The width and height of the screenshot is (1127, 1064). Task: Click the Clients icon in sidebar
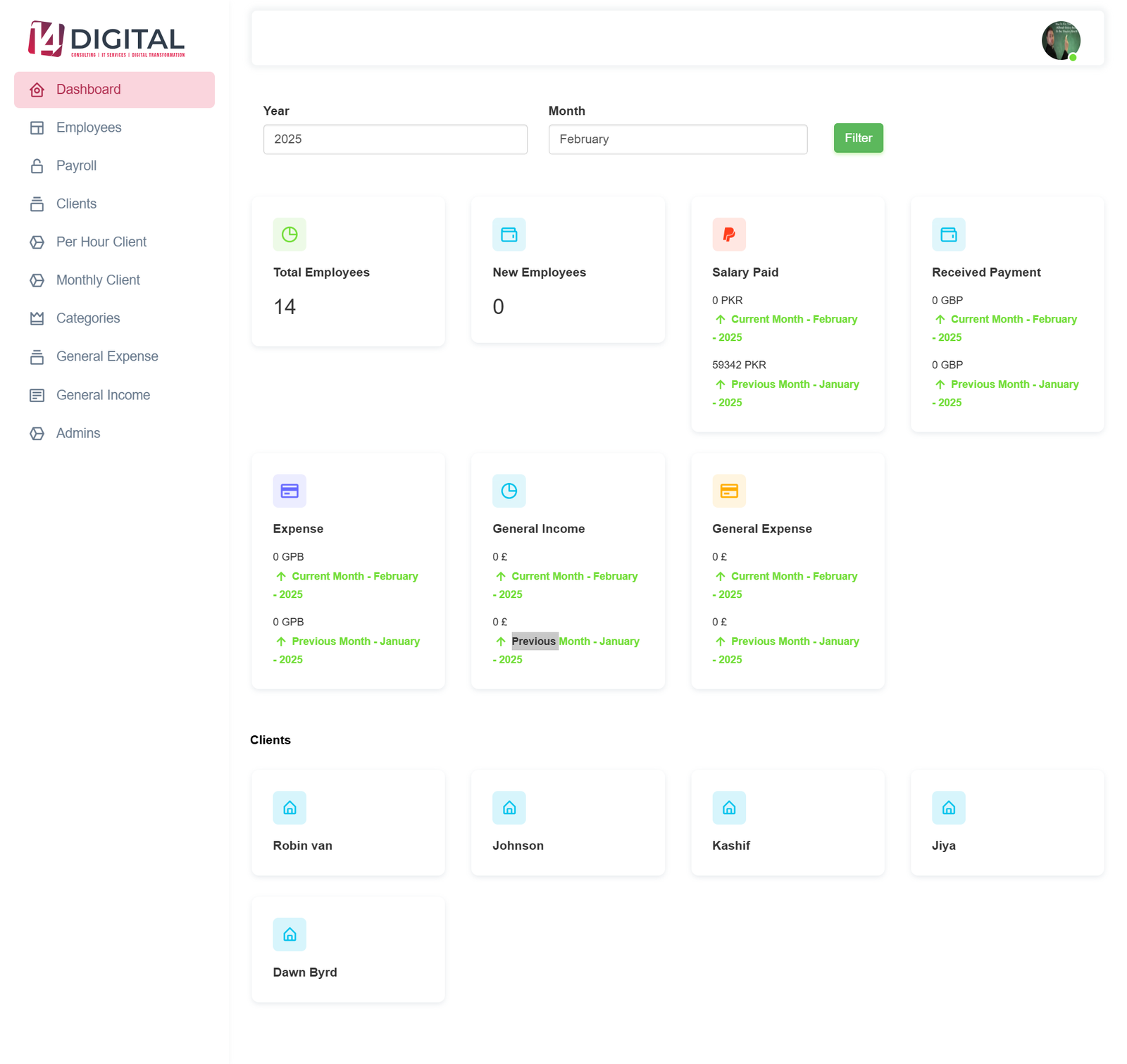click(37, 204)
